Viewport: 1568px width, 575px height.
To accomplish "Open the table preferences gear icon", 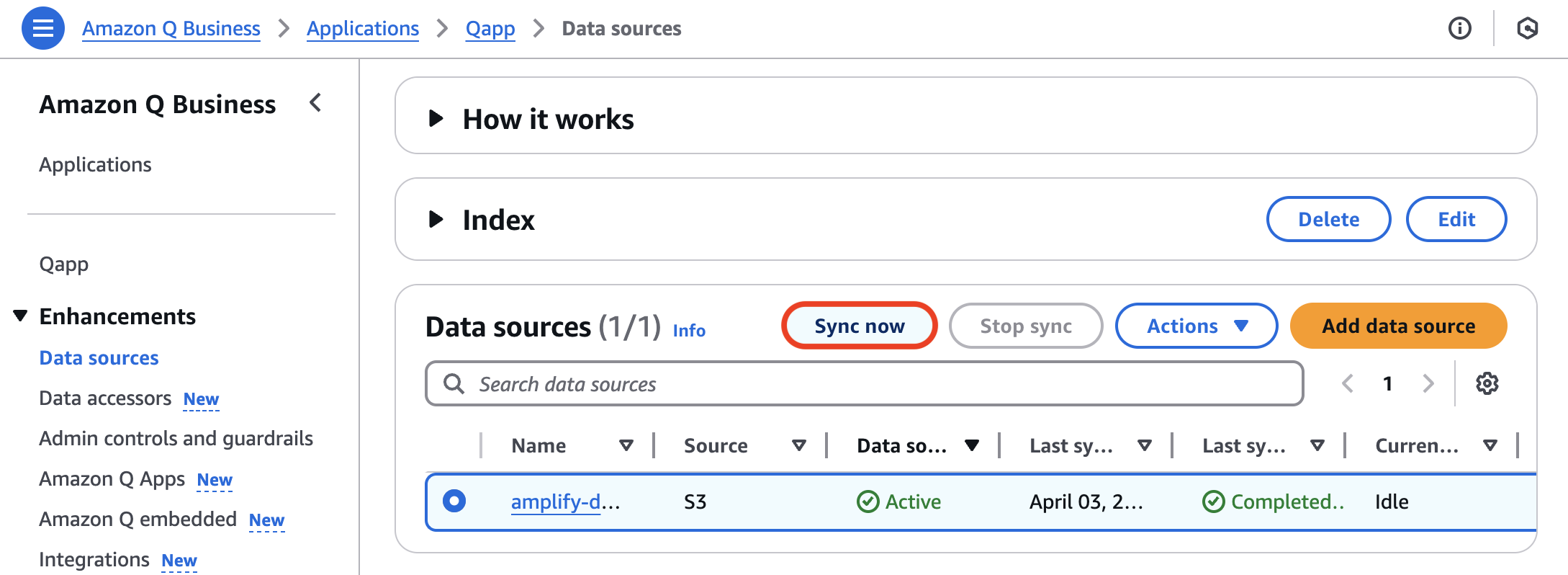I will 1486,383.
